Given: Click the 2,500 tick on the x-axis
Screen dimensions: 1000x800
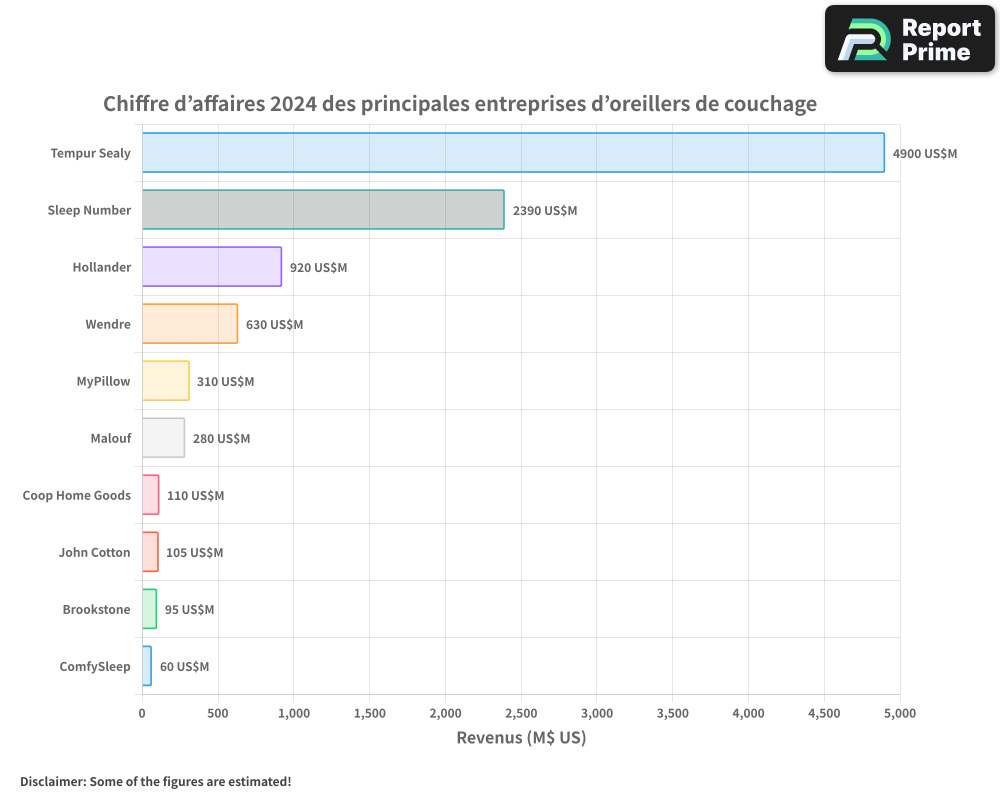Looking at the screenshot, I should tap(520, 713).
